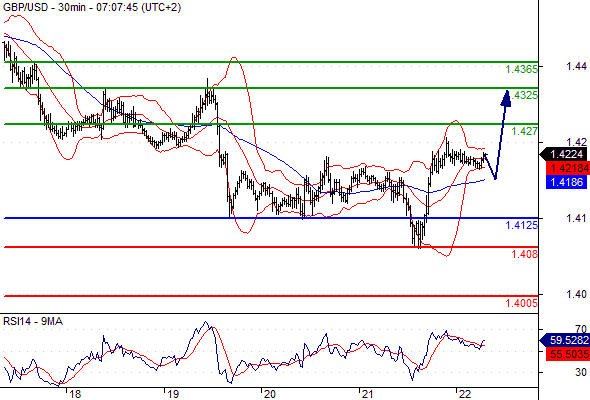Select the red 1.408 support label
590x400 pixels.
tap(525, 254)
